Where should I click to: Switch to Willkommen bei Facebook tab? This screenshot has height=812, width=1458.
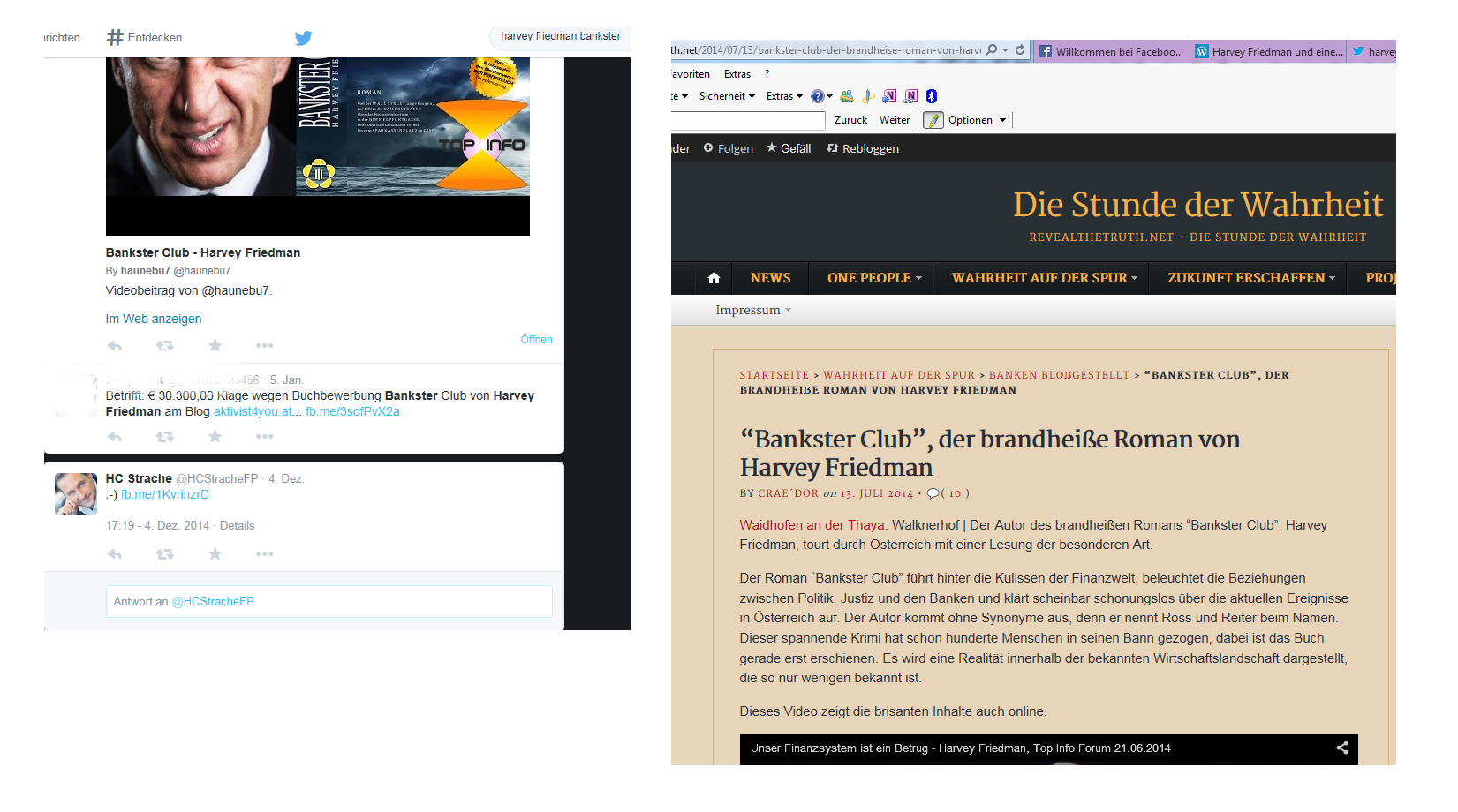(x=1111, y=52)
